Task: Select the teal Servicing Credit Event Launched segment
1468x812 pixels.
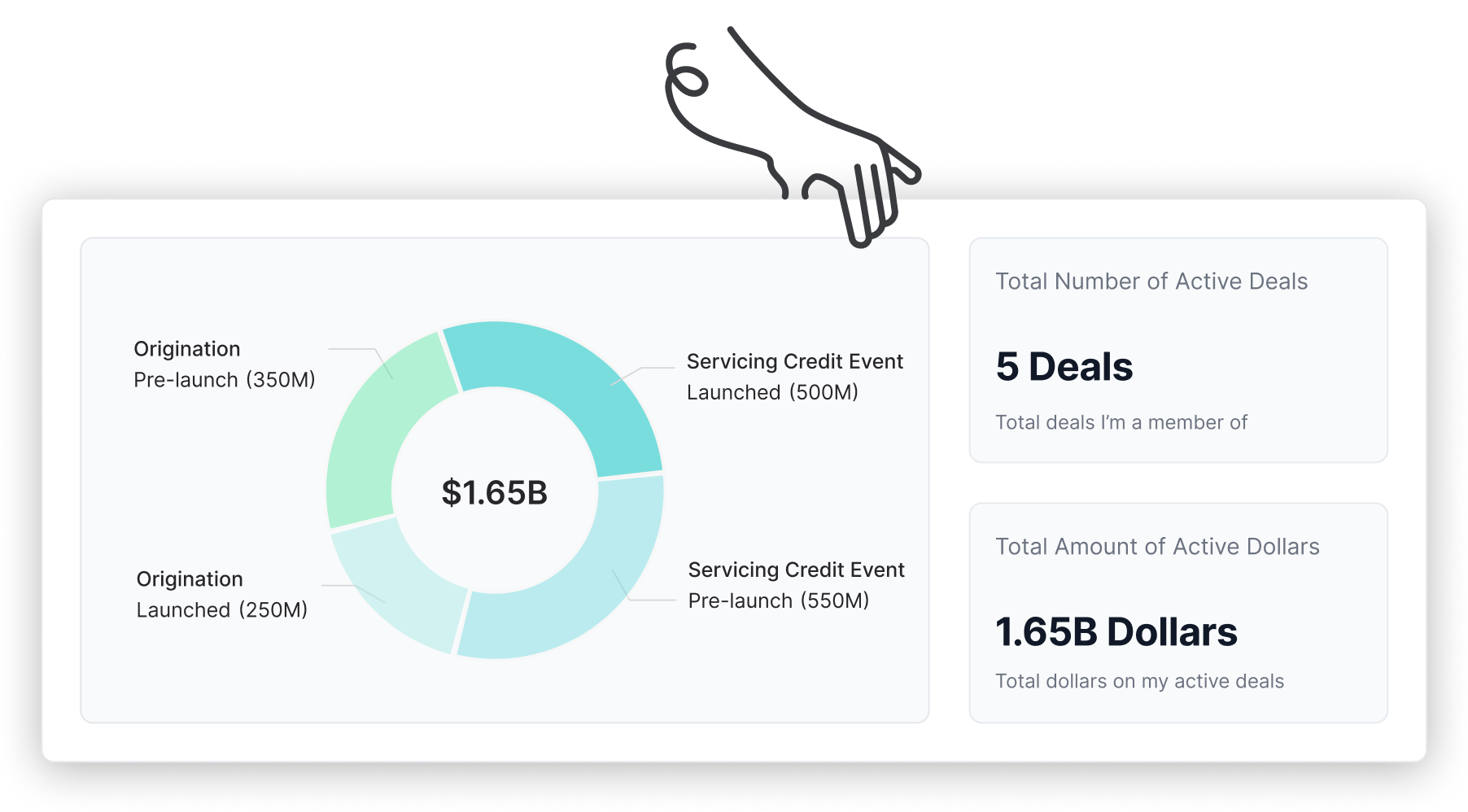Action: (570, 382)
